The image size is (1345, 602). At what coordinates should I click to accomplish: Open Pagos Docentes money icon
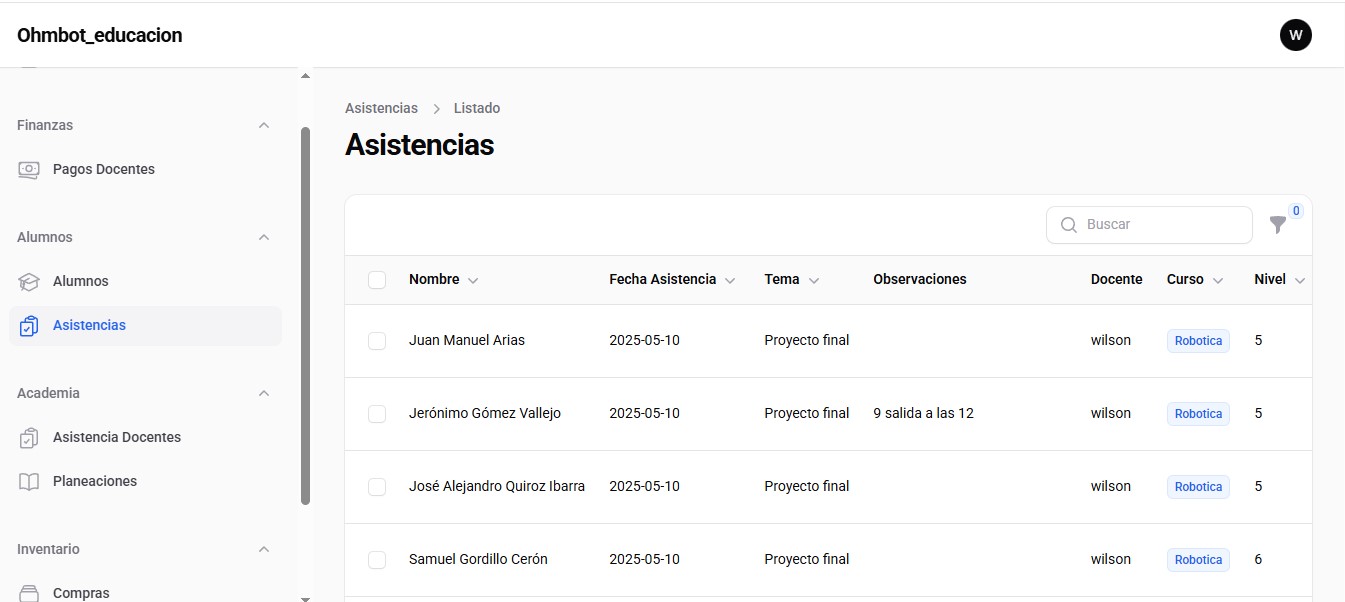tap(29, 169)
